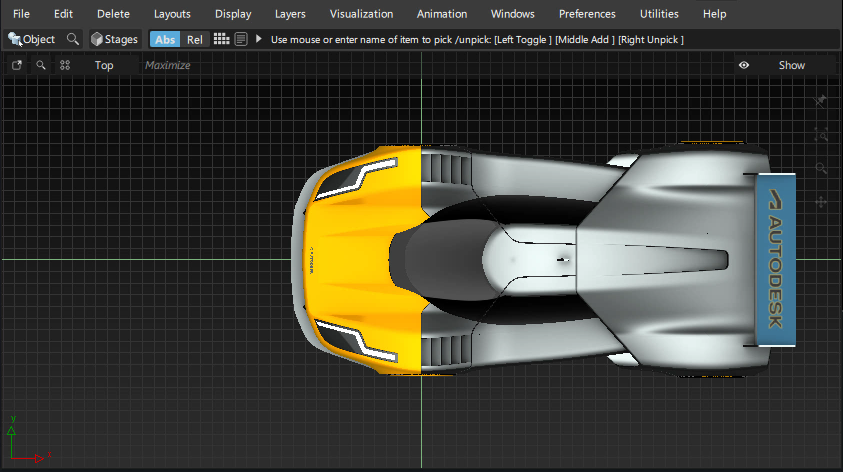Toggle the eye visibility icon beside Show
843x472 pixels.
pos(744,65)
